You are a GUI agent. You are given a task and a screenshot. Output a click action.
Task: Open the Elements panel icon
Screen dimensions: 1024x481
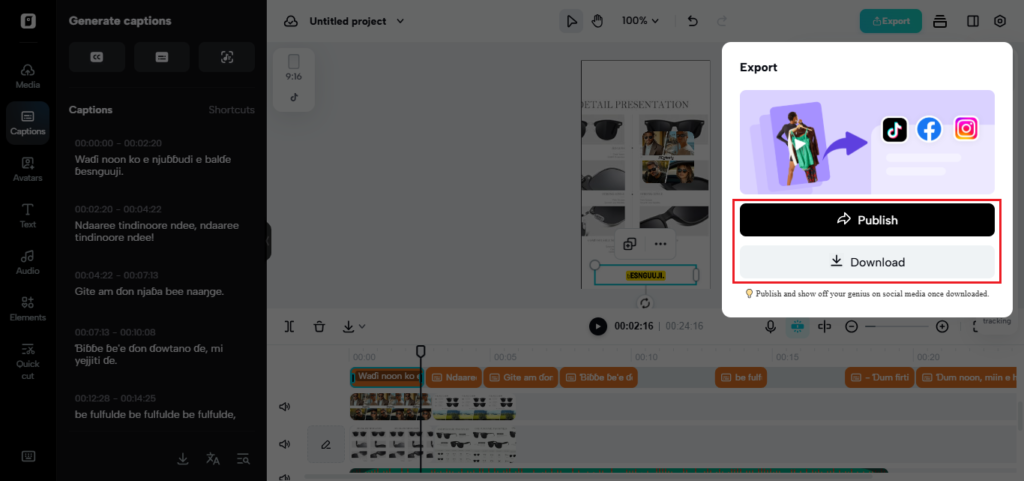pyautogui.click(x=28, y=308)
